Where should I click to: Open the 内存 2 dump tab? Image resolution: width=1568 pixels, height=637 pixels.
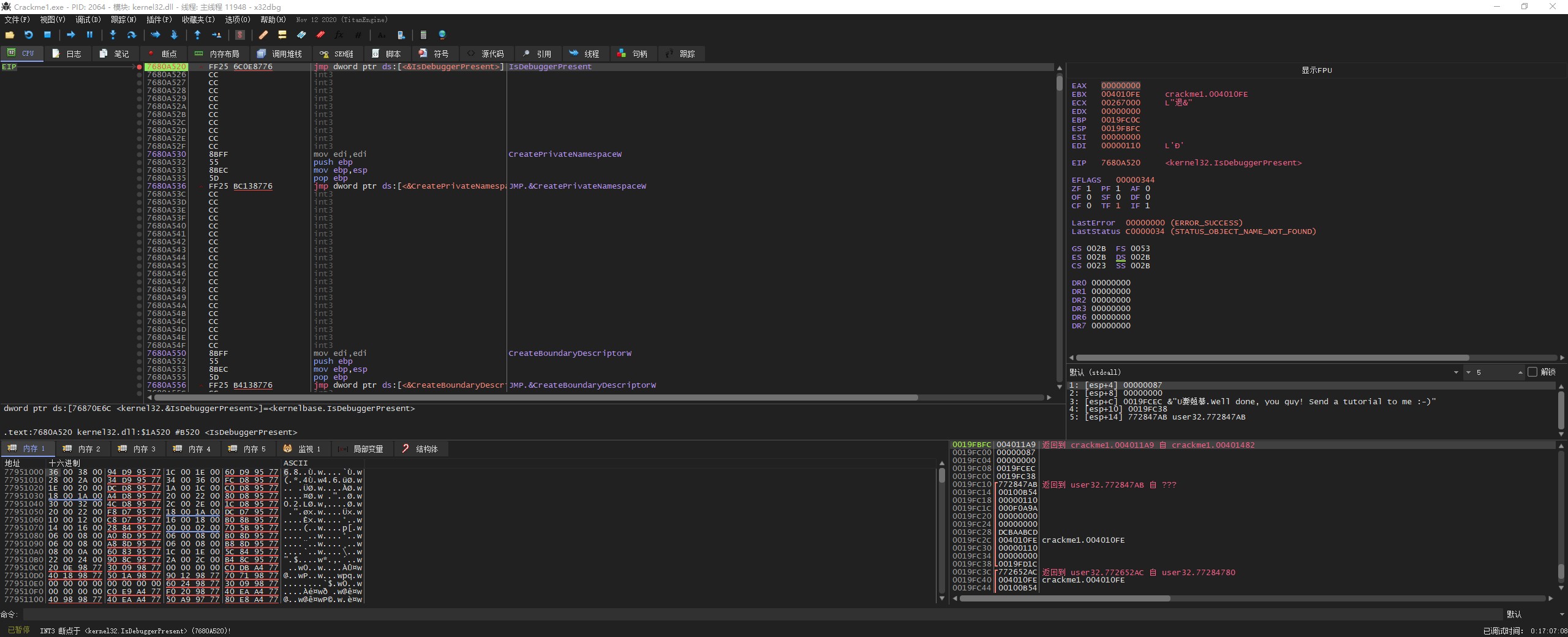(83, 449)
